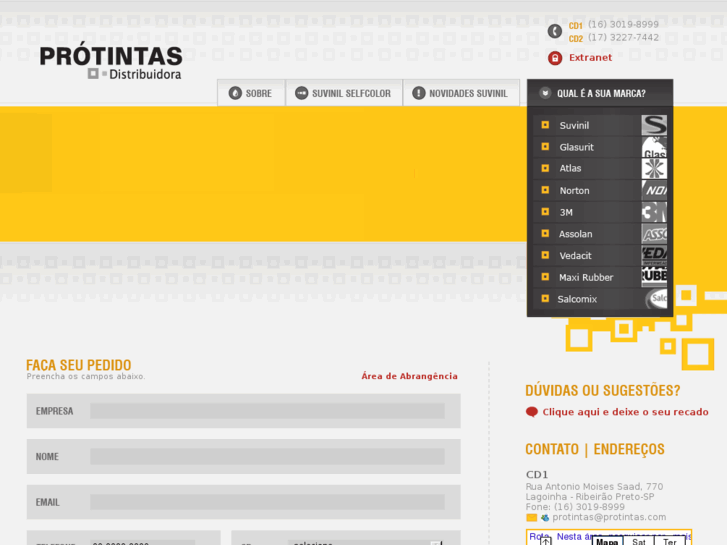Collapse the Qual é a sua marca dropdown

(599, 93)
